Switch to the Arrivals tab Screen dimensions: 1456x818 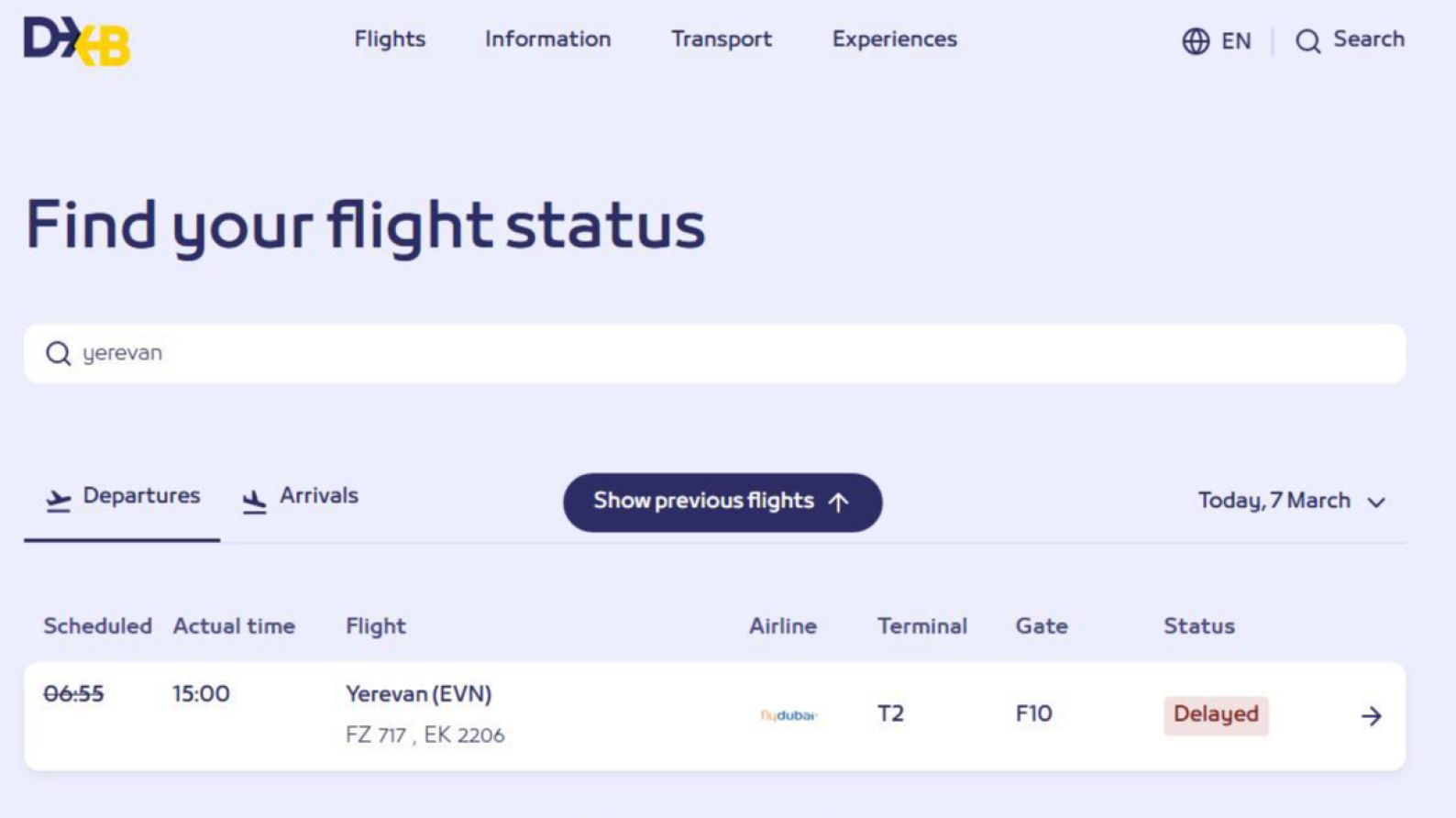coord(317,496)
